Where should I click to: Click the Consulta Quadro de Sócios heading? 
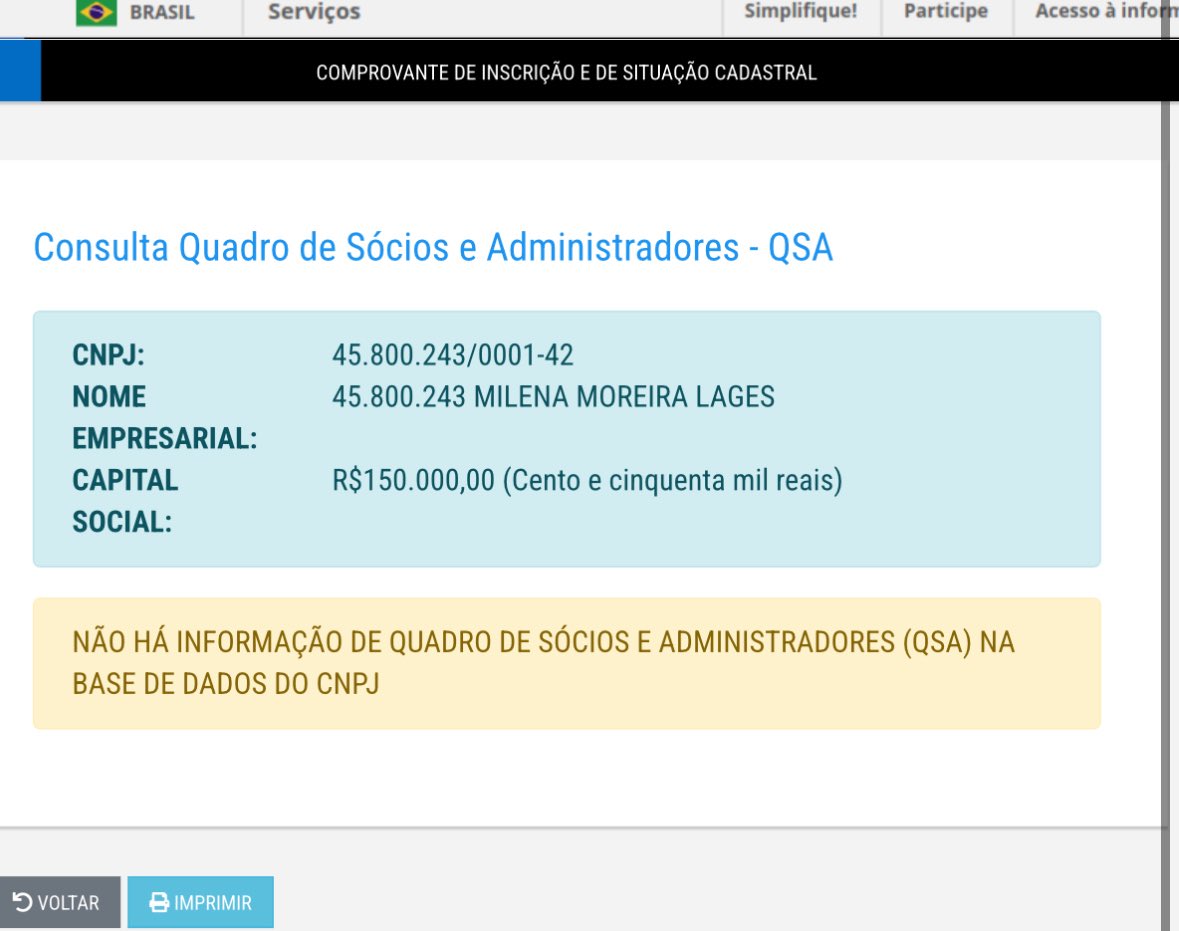[433, 247]
